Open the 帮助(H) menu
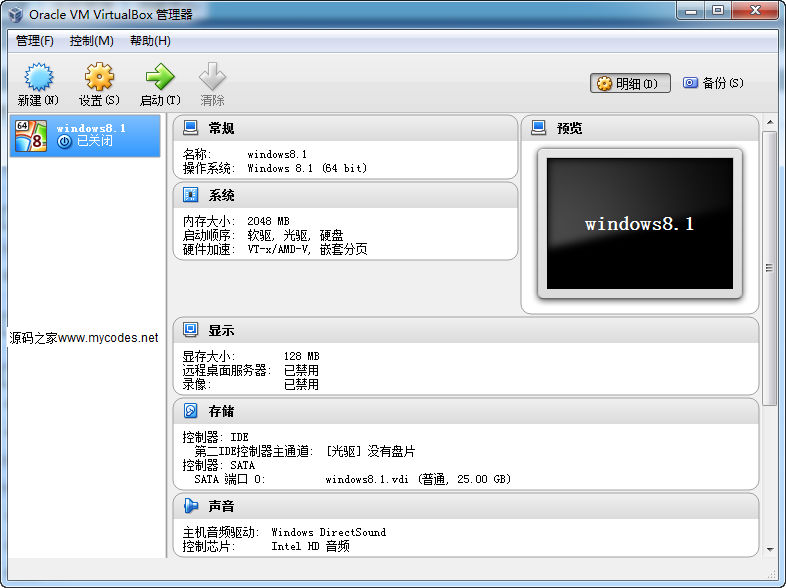 pos(150,41)
